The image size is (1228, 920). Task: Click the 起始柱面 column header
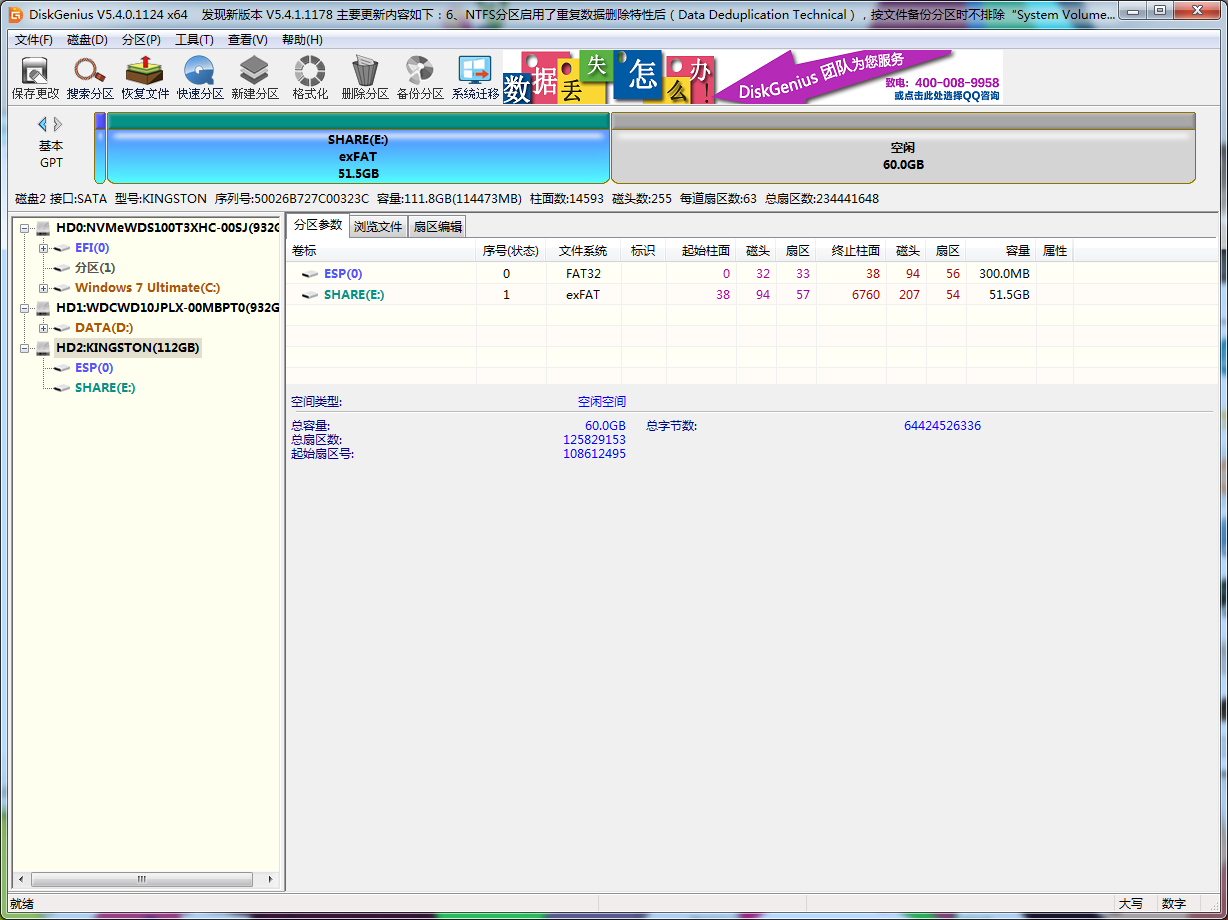701,250
